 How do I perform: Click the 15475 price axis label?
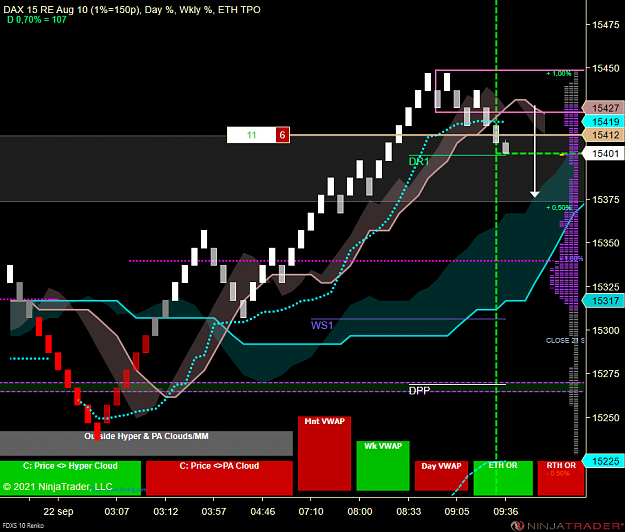[606, 25]
